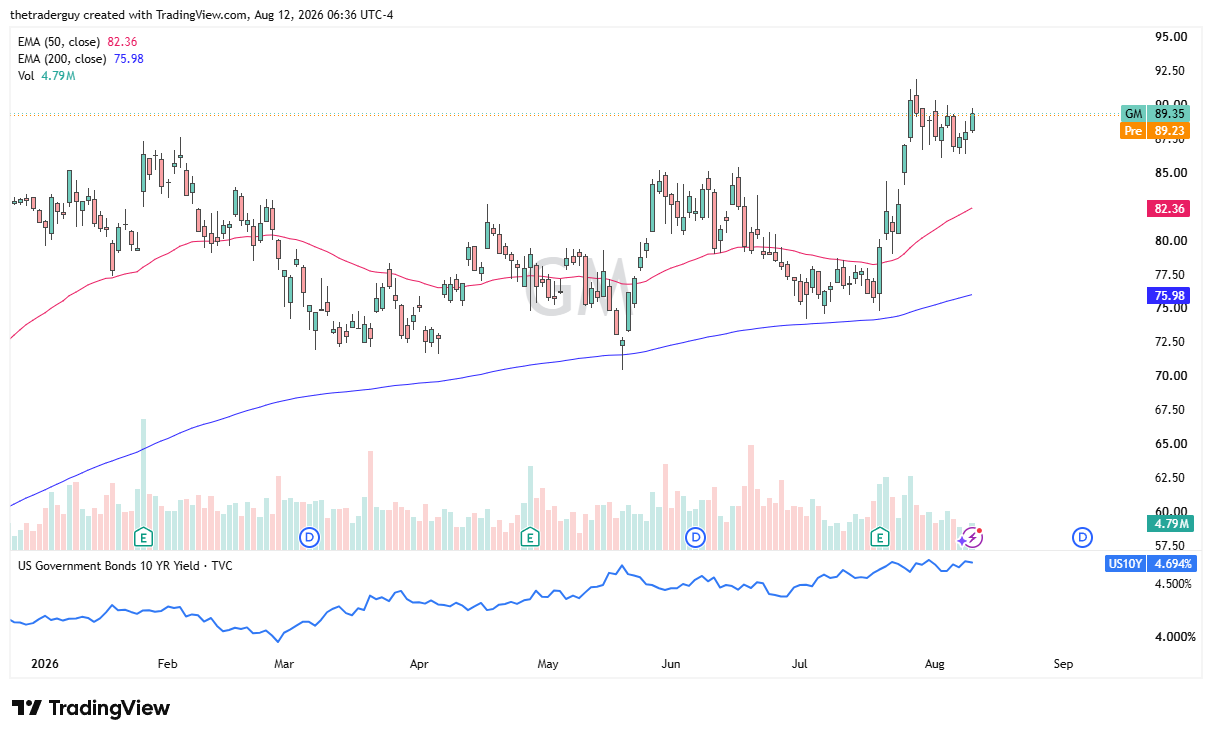Click the purple lightning news icon in August
The image size is (1212, 738).
pyautogui.click(x=972, y=538)
